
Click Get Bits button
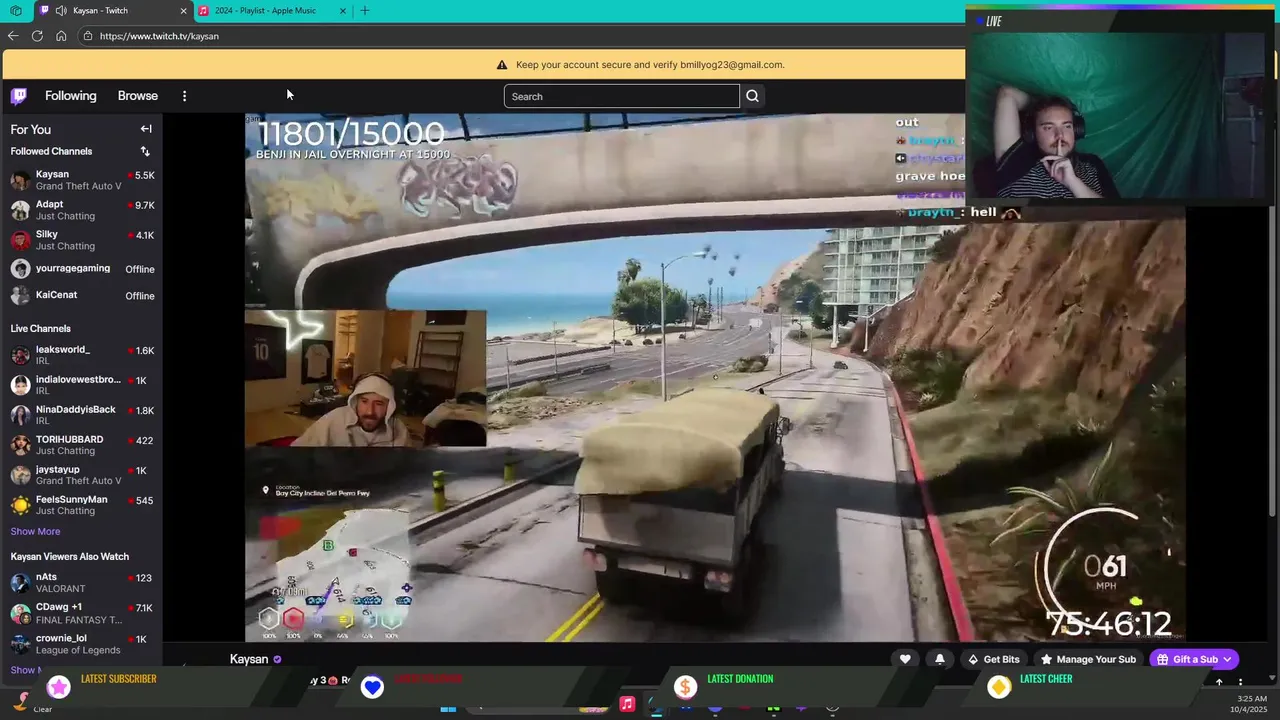(x=993, y=659)
